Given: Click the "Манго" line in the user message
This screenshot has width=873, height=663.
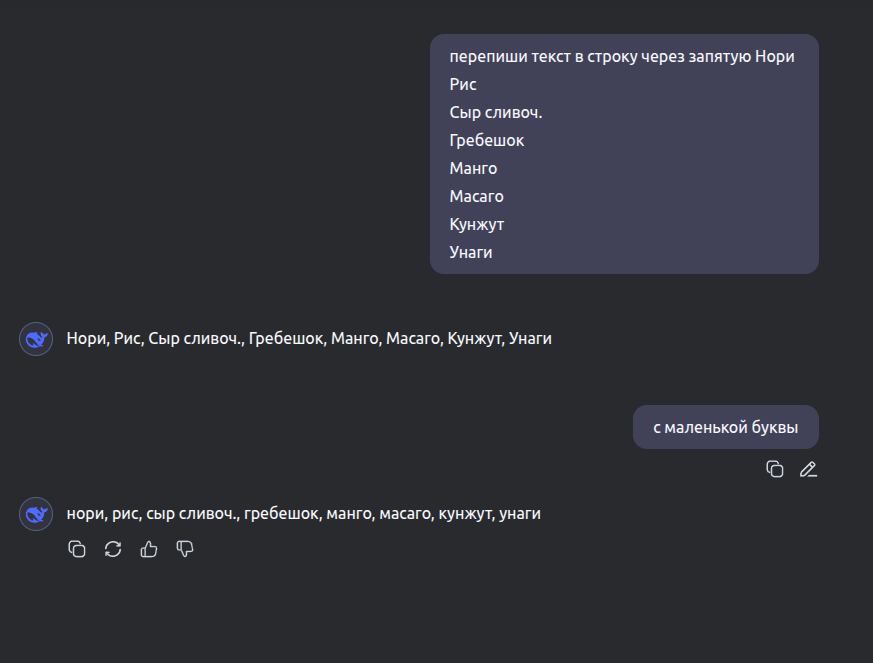Looking at the screenshot, I should point(473,169).
